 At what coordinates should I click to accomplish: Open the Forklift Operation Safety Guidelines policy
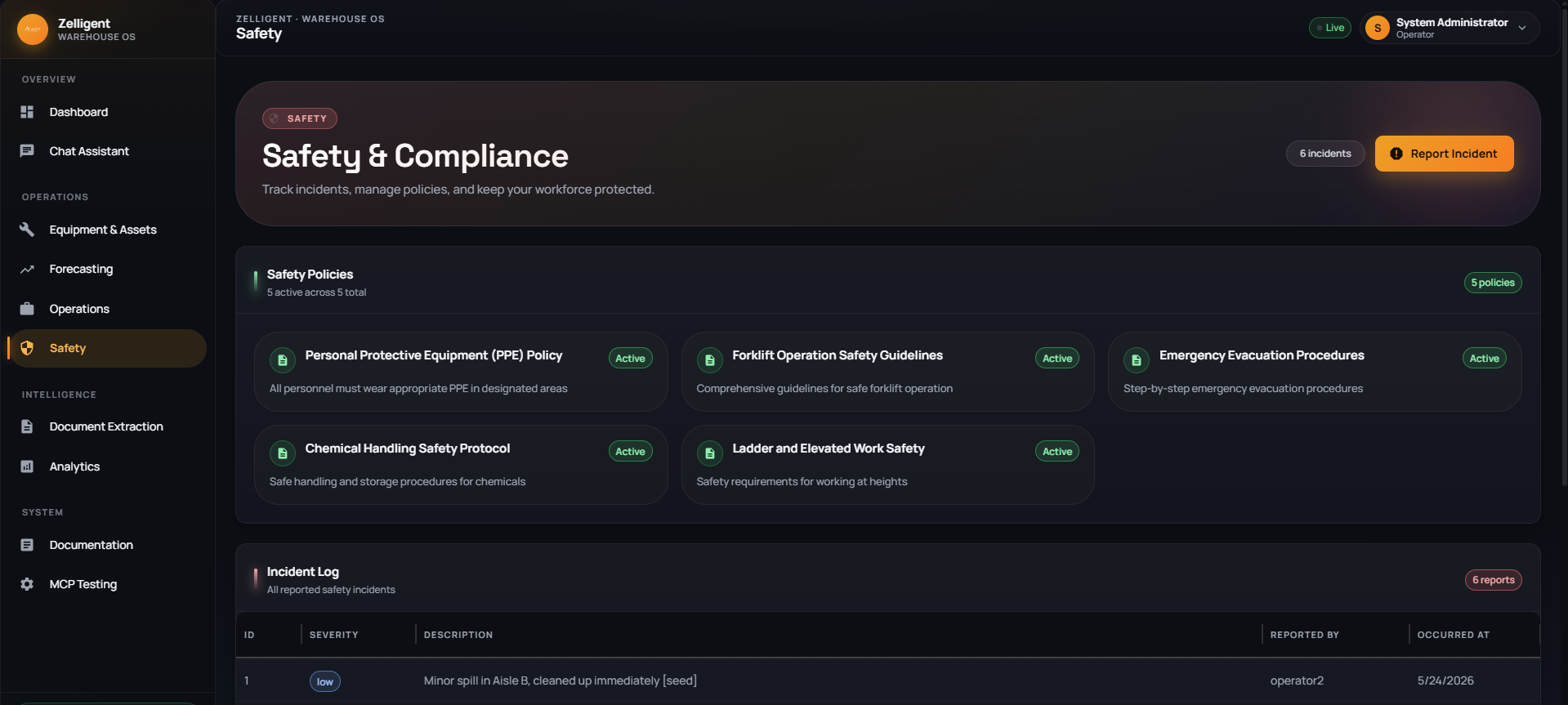pos(887,372)
